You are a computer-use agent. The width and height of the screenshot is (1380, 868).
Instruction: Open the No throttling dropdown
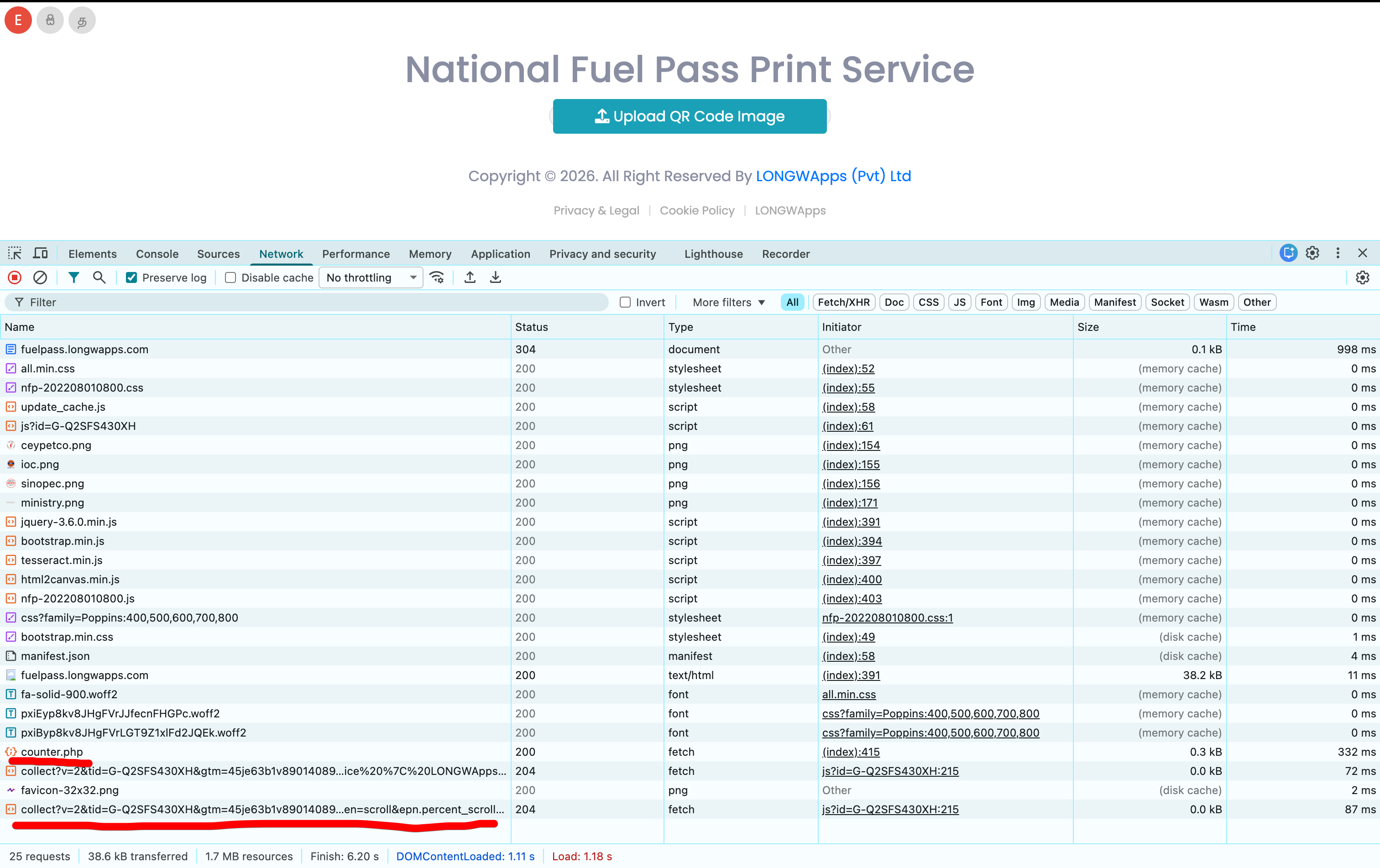coord(371,278)
